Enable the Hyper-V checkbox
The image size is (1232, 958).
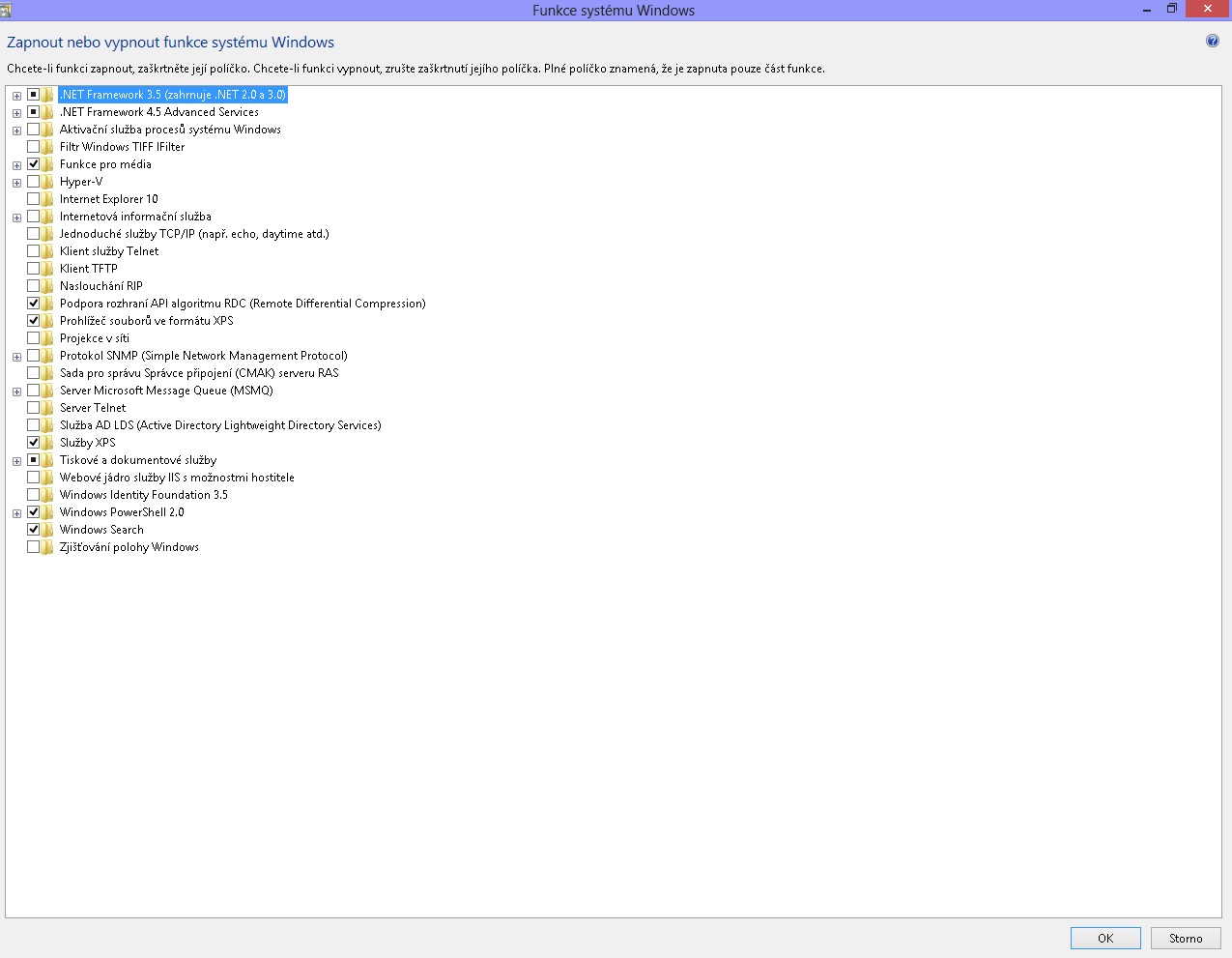click(x=33, y=182)
